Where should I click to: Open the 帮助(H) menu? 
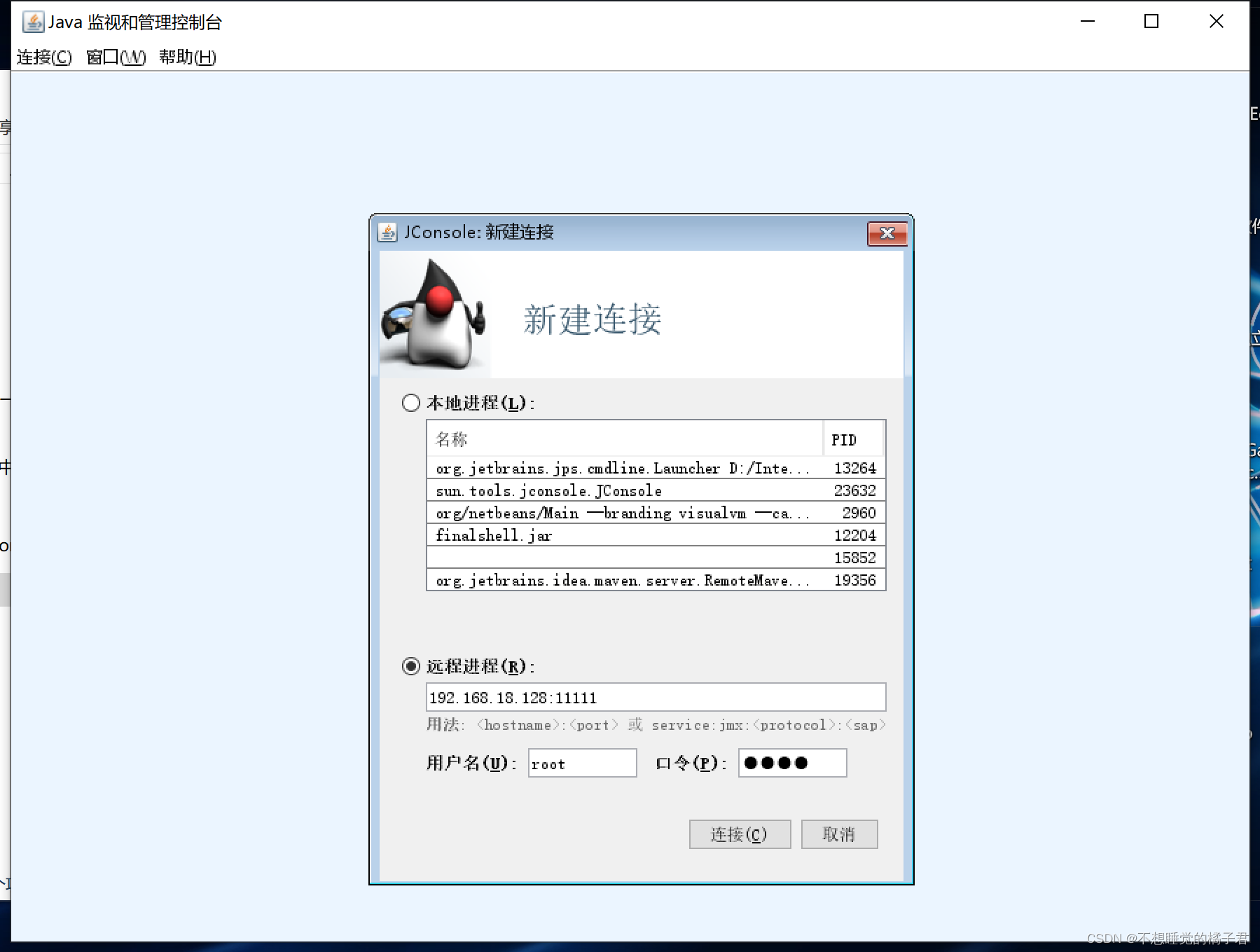188,57
